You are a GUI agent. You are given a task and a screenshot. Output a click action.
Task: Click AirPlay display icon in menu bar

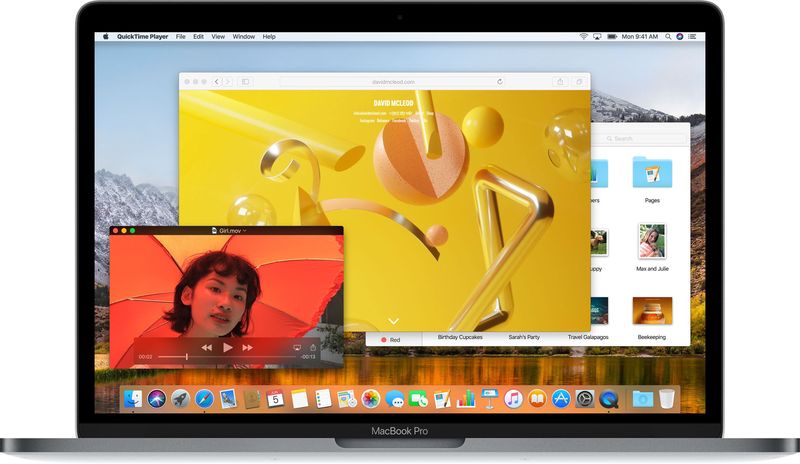tap(597, 37)
